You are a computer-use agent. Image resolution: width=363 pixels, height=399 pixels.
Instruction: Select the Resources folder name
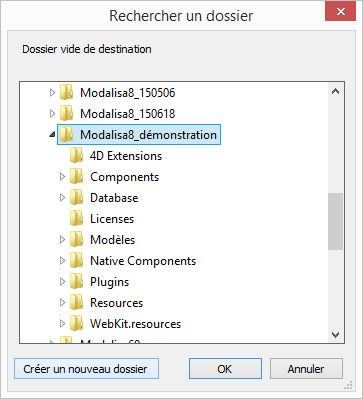tap(117, 303)
